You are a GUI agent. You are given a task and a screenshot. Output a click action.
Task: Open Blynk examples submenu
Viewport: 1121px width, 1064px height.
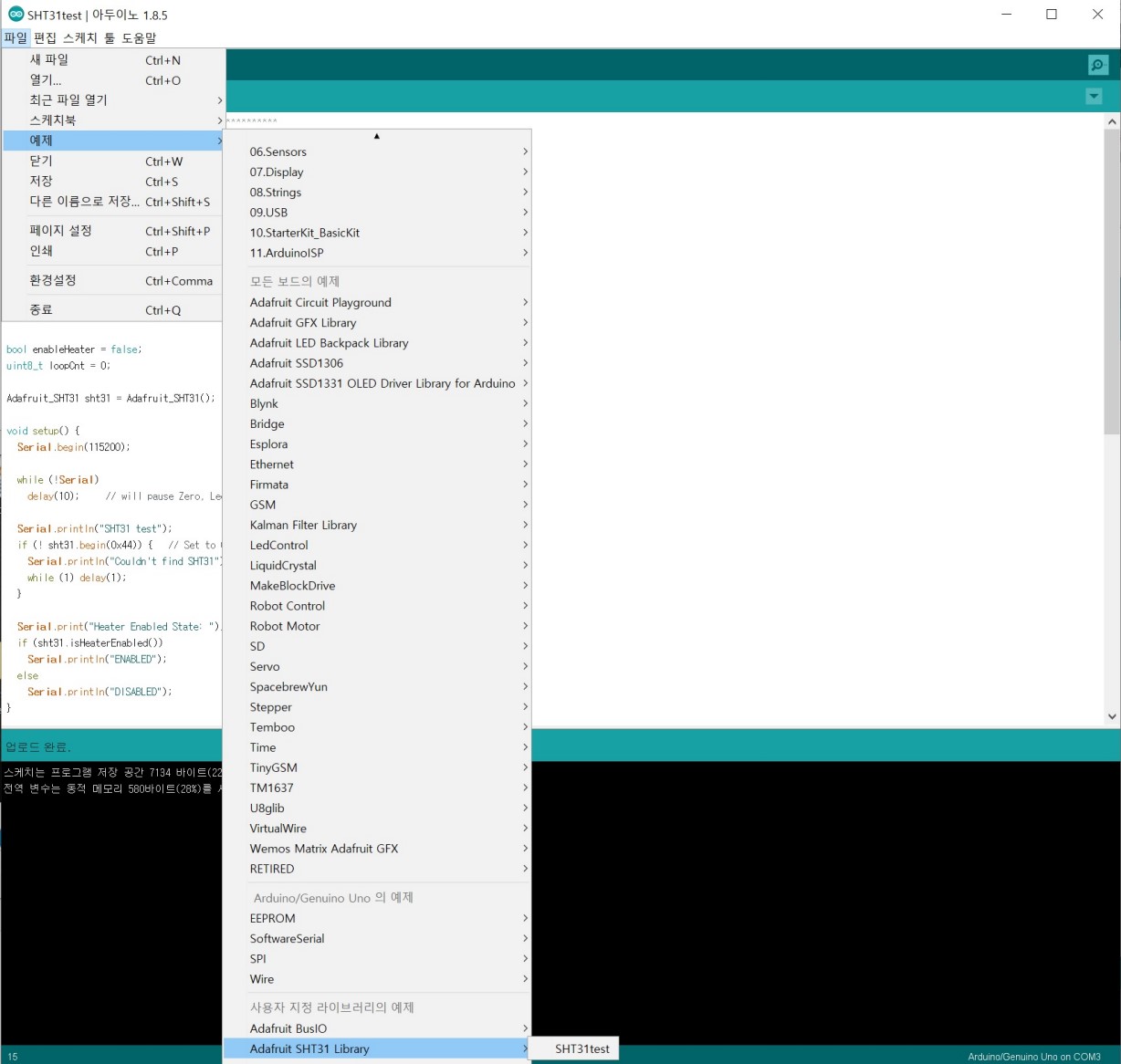(x=377, y=403)
